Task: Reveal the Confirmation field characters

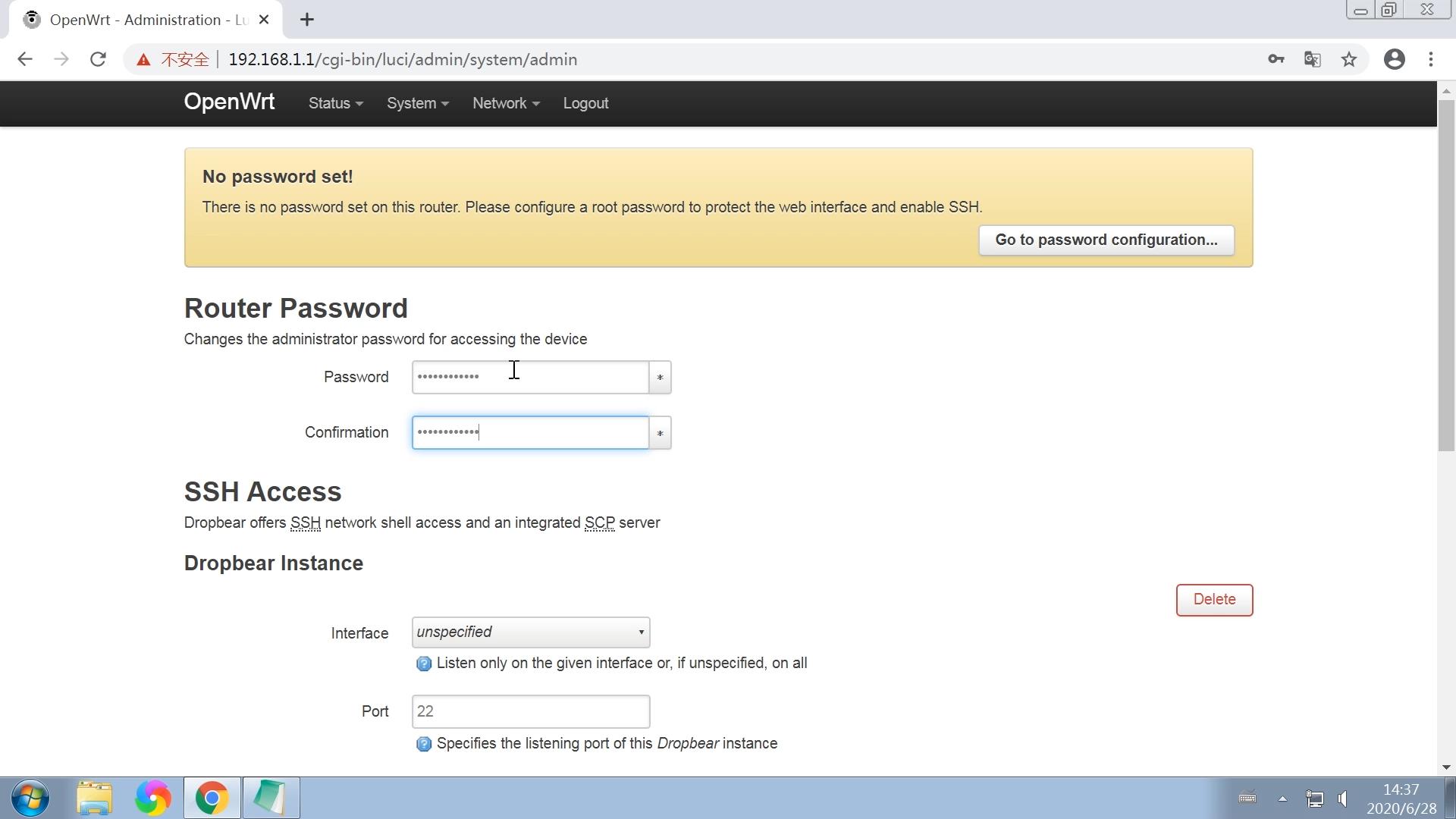Action: 660,433
